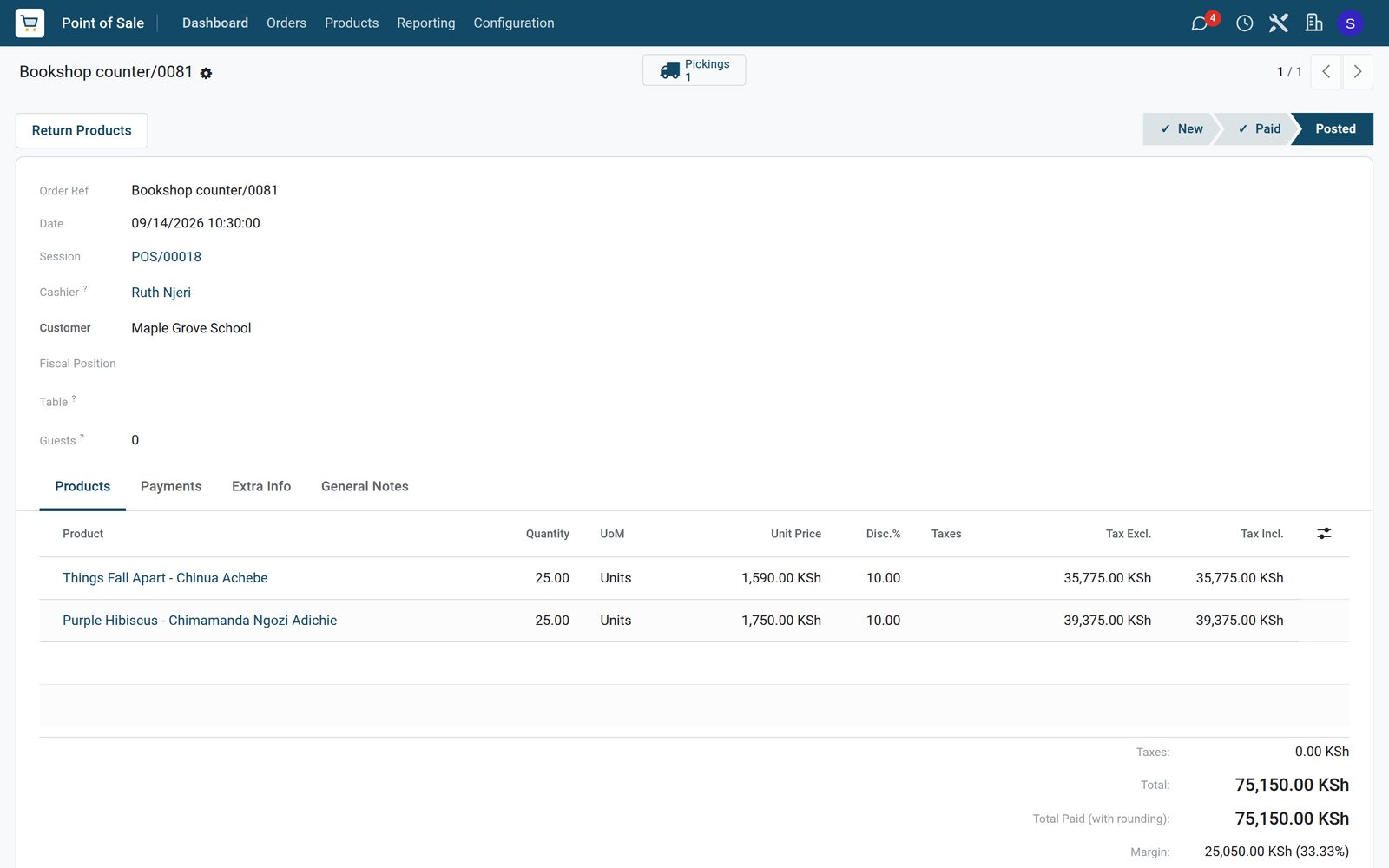Go to the next record arrow
The image size is (1389, 868).
[1358, 72]
